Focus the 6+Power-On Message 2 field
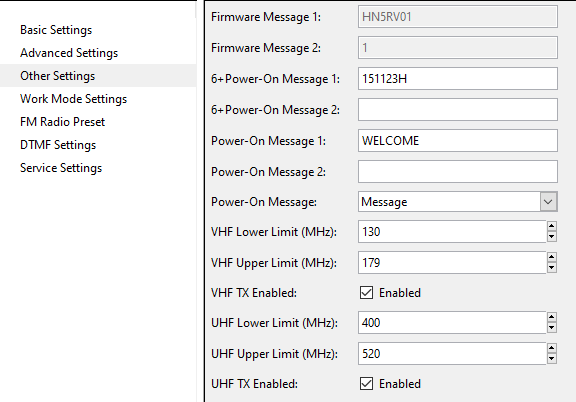This screenshot has width=576, height=402. pyautogui.click(x=458, y=110)
